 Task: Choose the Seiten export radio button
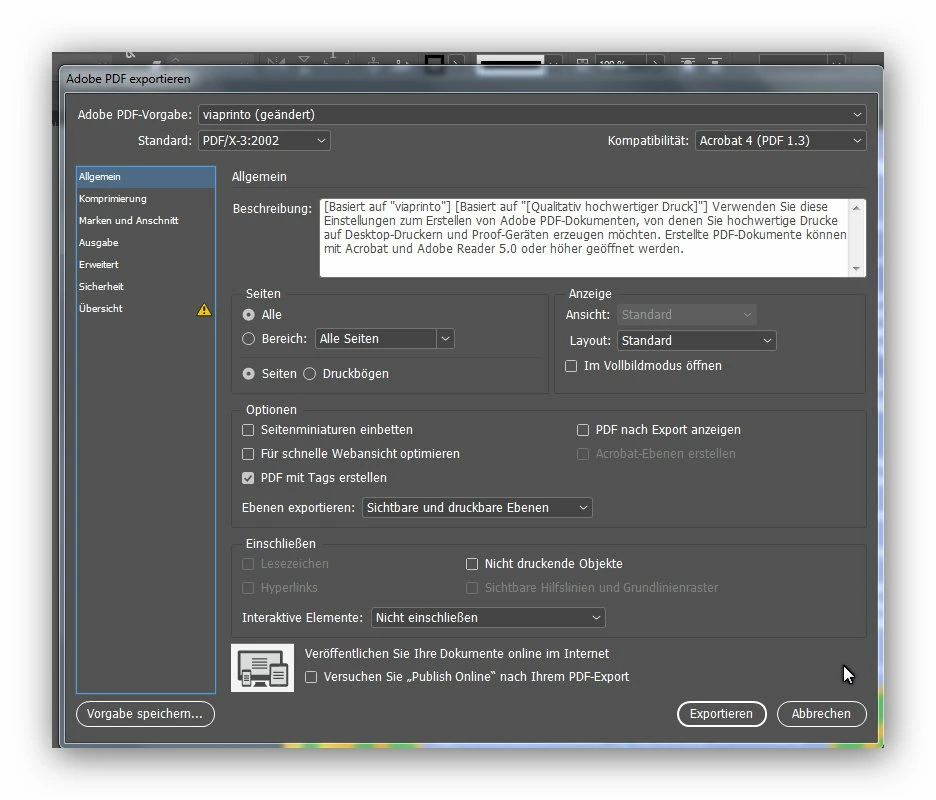coord(248,374)
